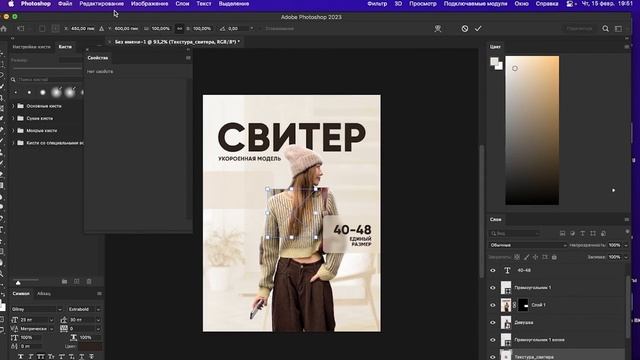Switch to the Настройки кисти tab
This screenshot has height=360, width=640.
click(x=31, y=47)
